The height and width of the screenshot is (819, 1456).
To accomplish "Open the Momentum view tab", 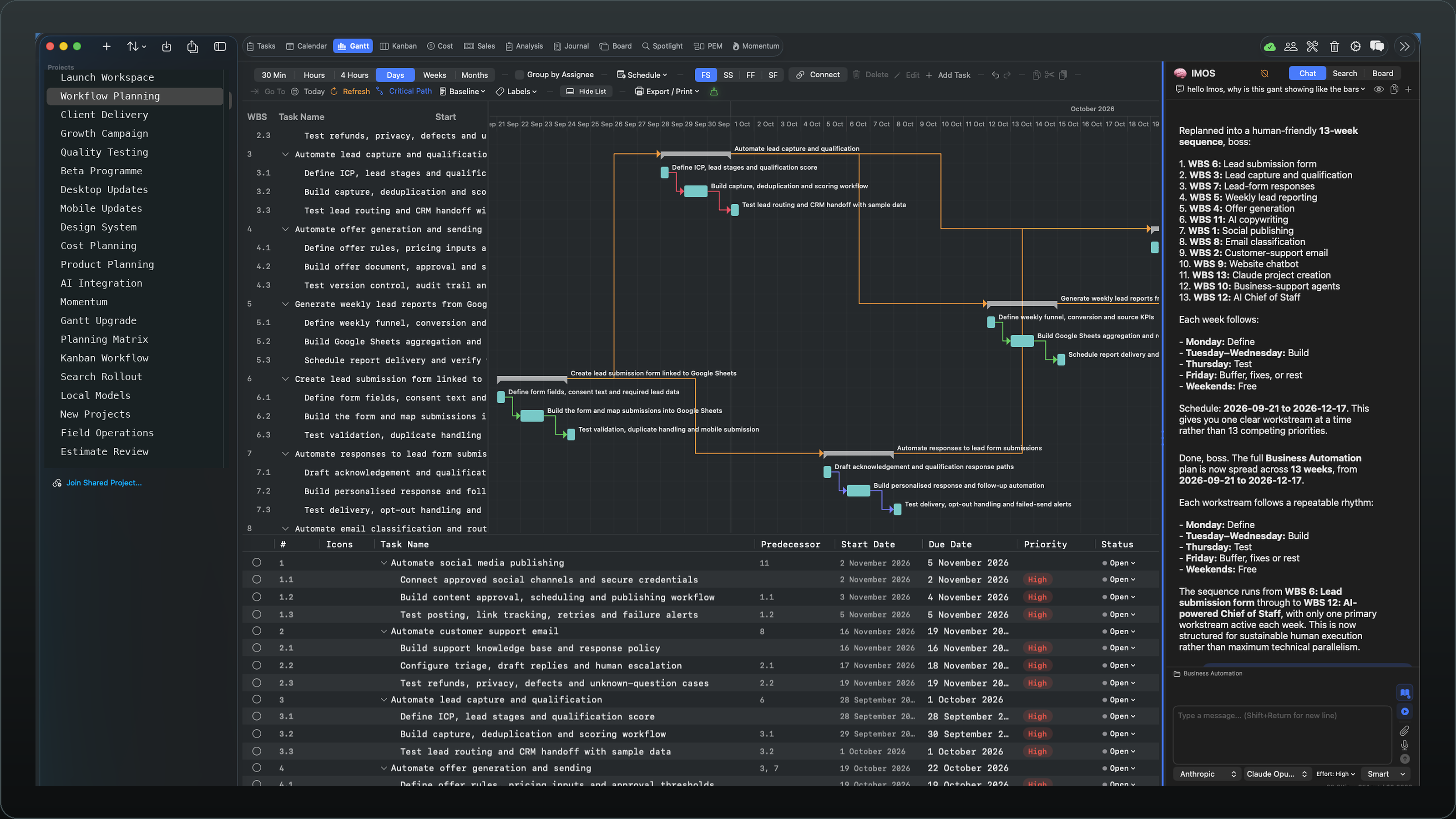I will pos(755,46).
